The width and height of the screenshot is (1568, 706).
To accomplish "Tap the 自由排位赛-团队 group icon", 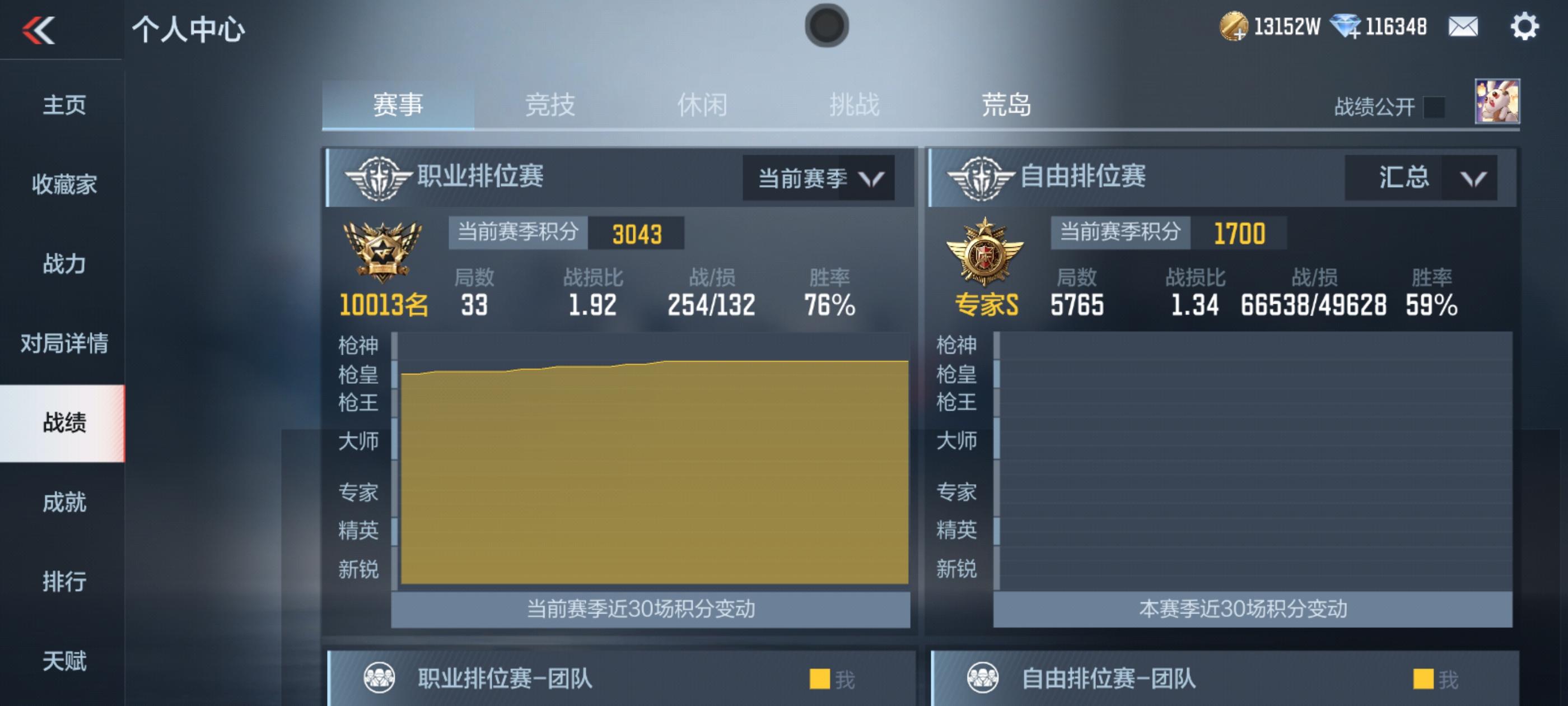I will (982, 677).
